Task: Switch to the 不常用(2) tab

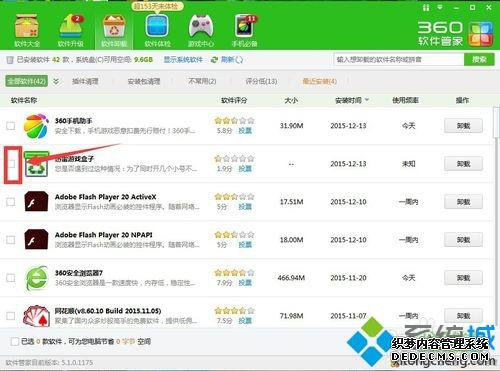Action: click(202, 81)
